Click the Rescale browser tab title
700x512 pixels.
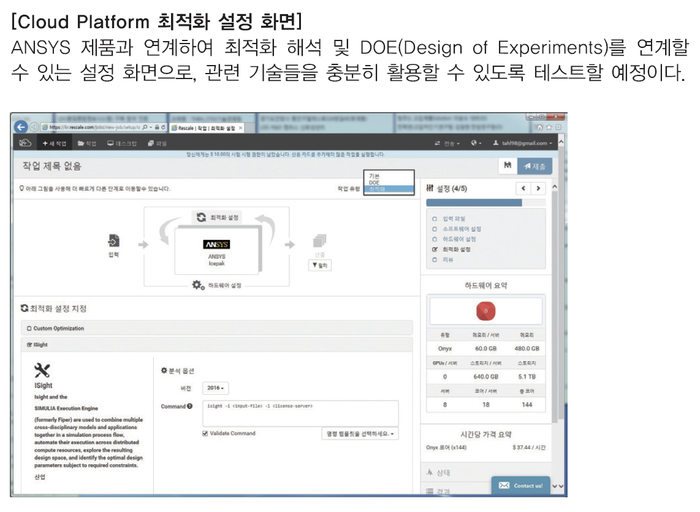[x=206, y=128]
